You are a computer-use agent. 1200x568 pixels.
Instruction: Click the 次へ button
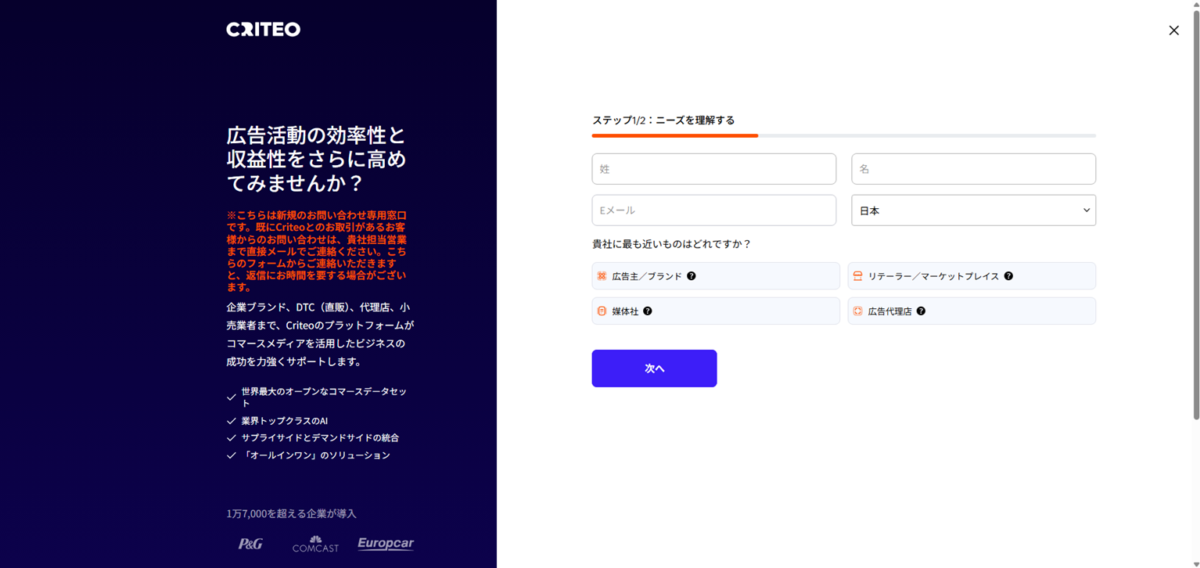(654, 368)
